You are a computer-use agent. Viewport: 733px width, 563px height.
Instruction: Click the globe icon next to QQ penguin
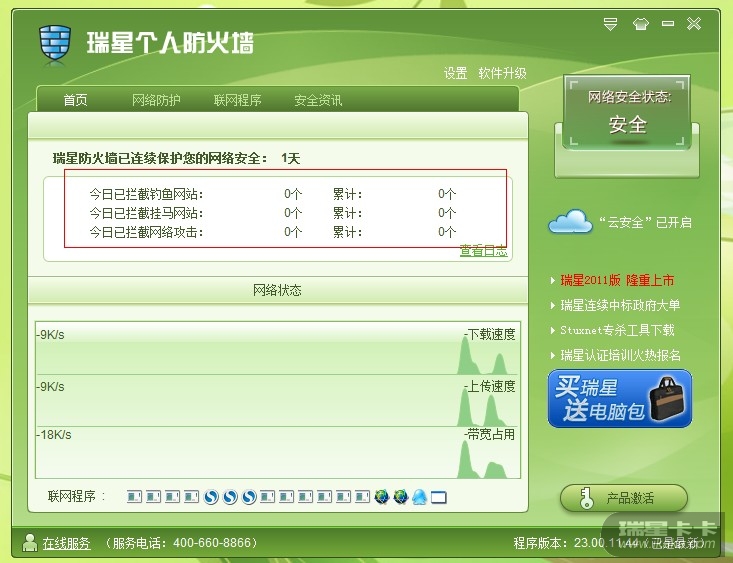coord(401,497)
